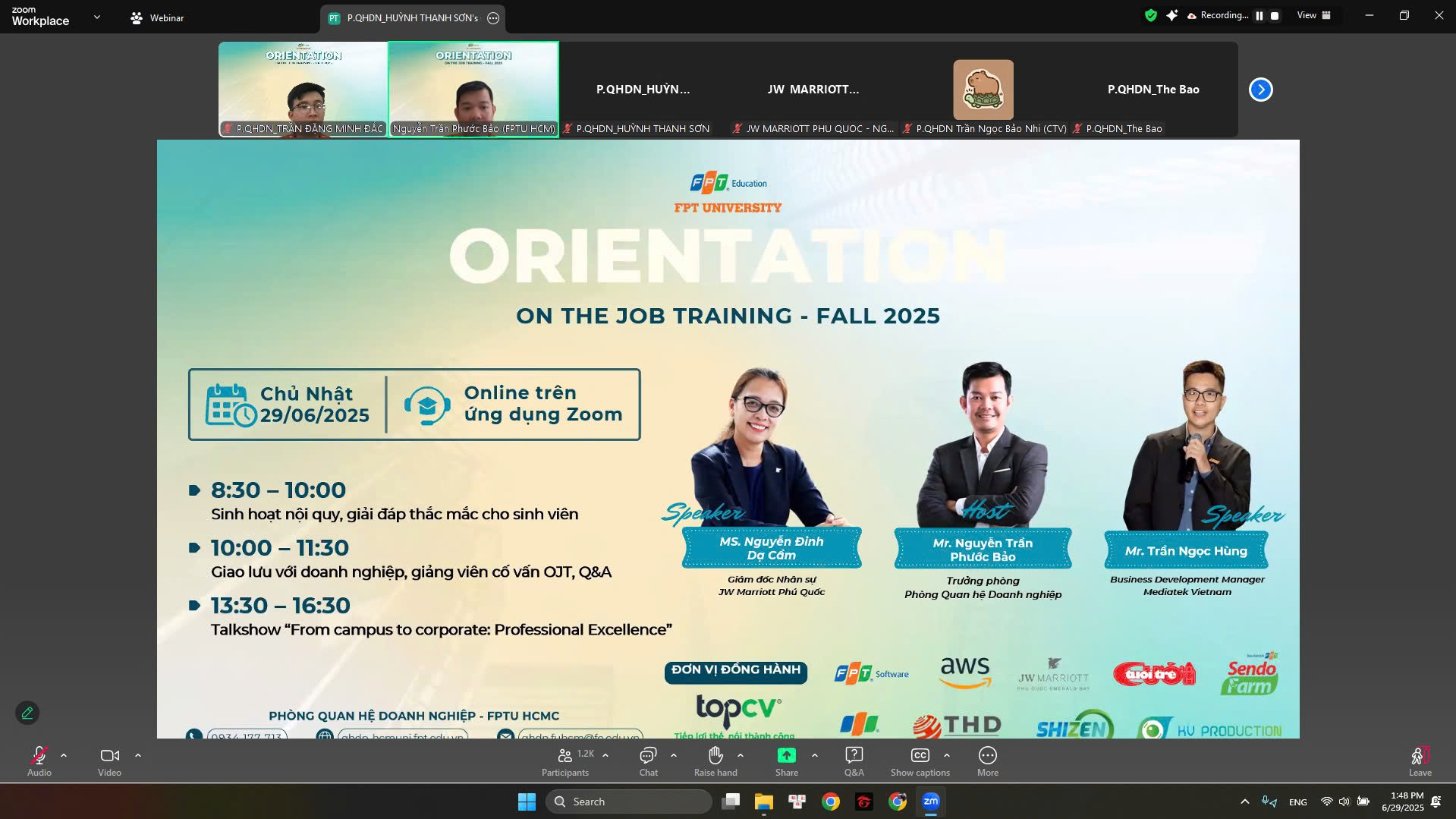Open AI Companion sparkle icon
The height and width of the screenshot is (819, 1456).
(x=1172, y=15)
